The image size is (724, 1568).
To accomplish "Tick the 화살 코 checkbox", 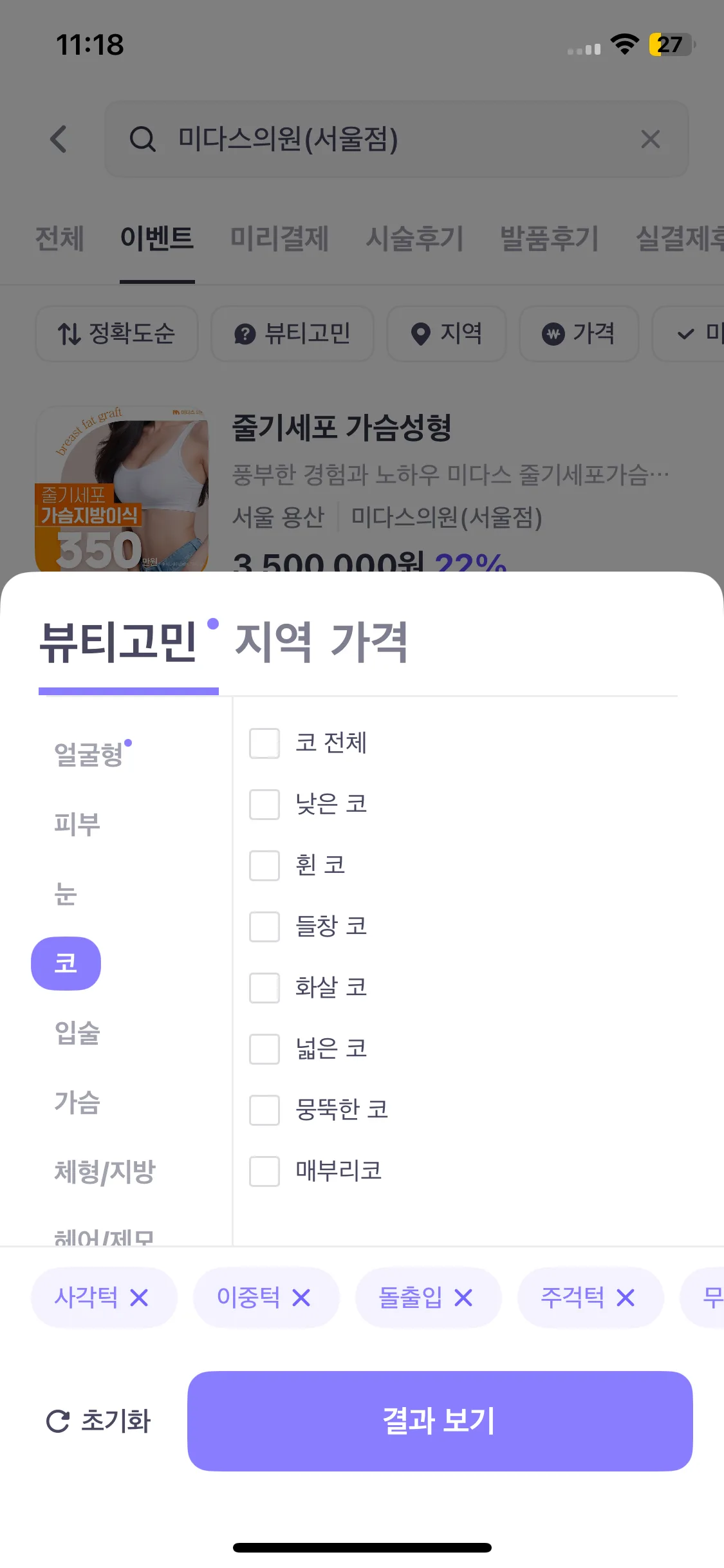I will click(265, 987).
